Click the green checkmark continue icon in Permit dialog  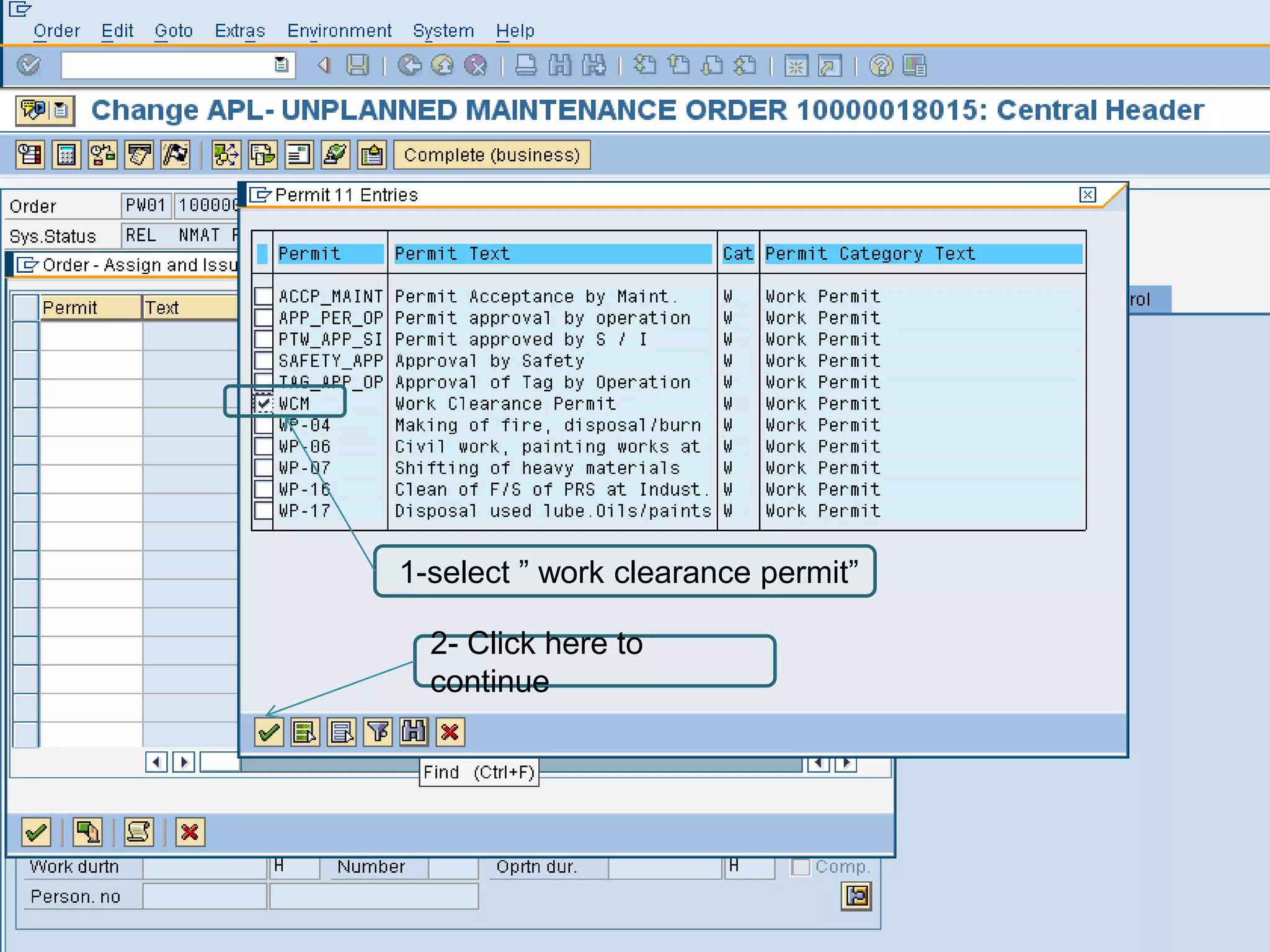pyautogui.click(x=269, y=733)
